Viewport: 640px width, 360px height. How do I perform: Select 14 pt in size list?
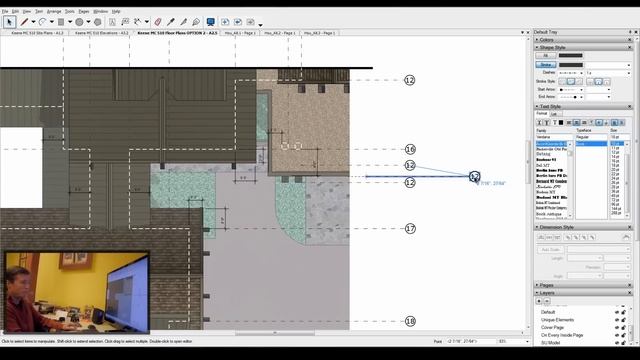click(615, 157)
